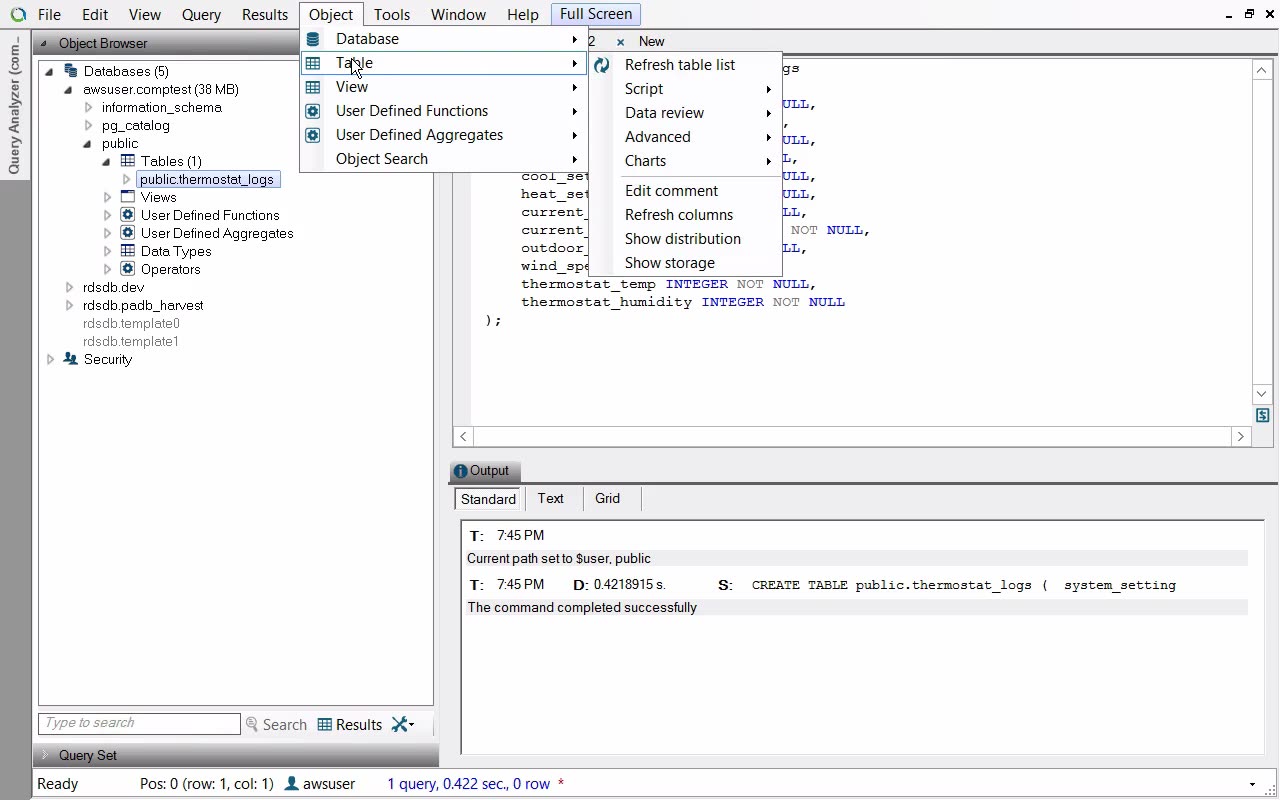Click the Full Screen button
This screenshot has height=800, width=1280.
[595, 14]
